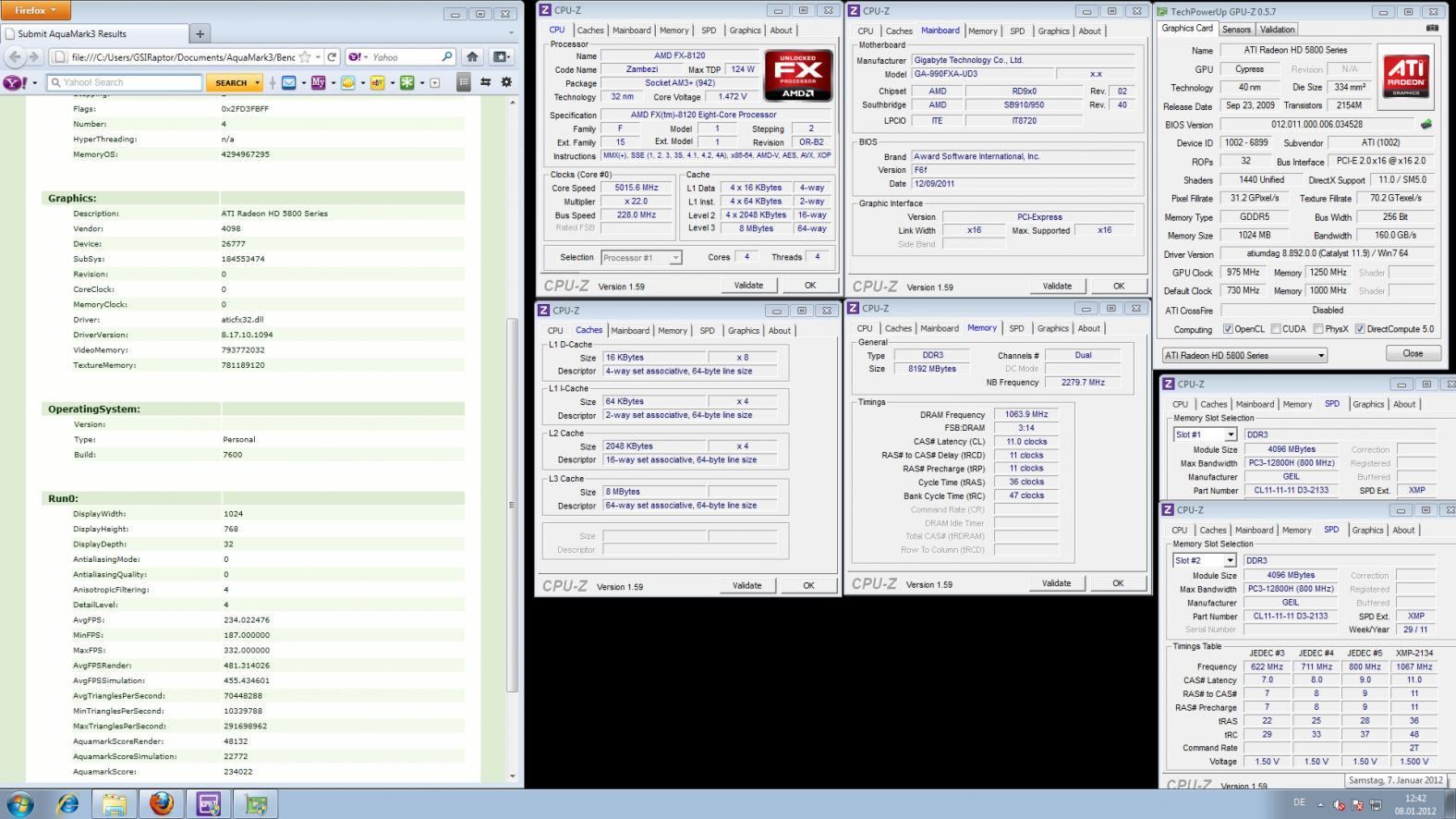Toggle the CUDA checkbox in GPU-Z

point(1276,329)
